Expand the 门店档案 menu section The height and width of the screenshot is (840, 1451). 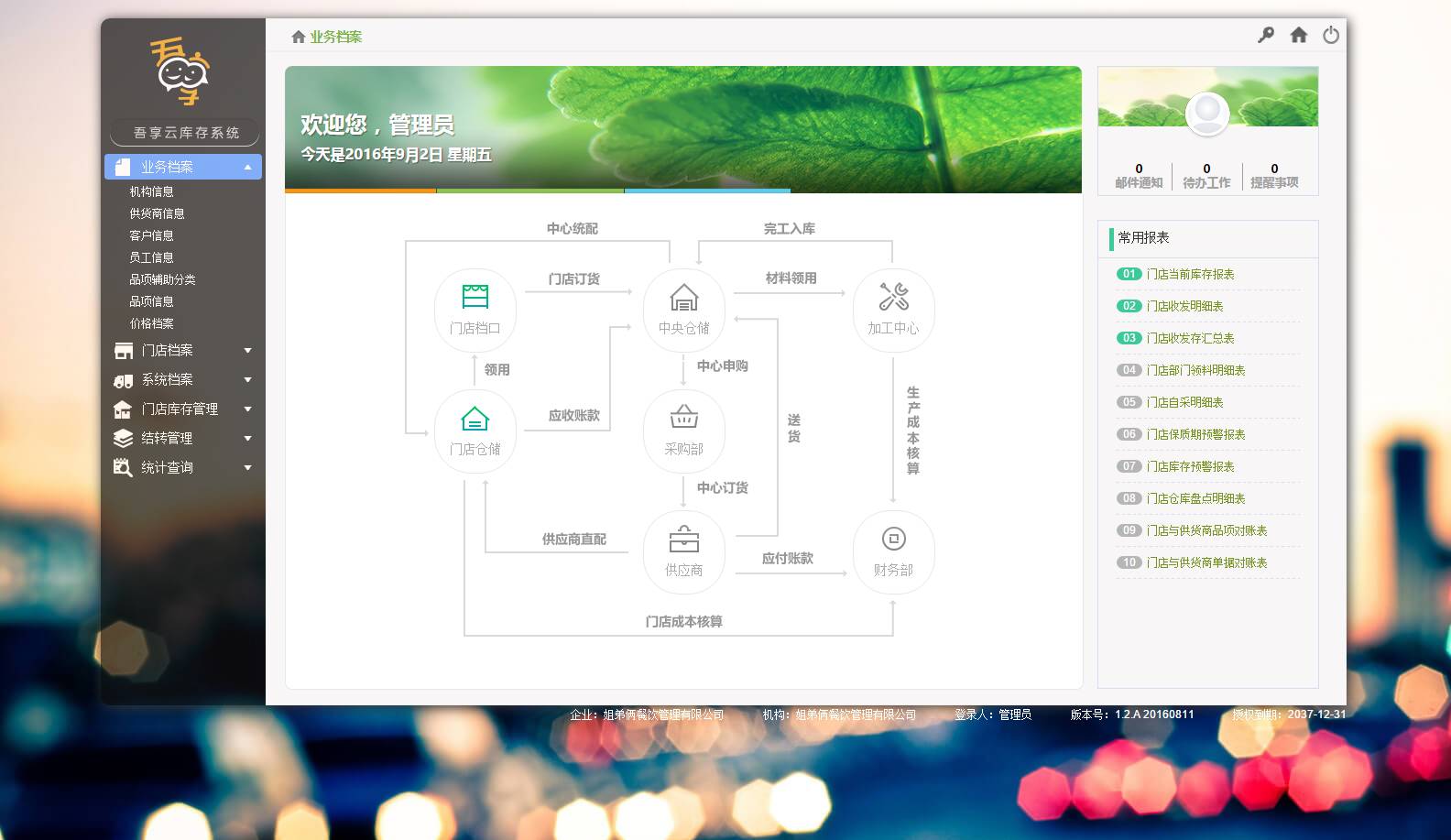pos(183,351)
